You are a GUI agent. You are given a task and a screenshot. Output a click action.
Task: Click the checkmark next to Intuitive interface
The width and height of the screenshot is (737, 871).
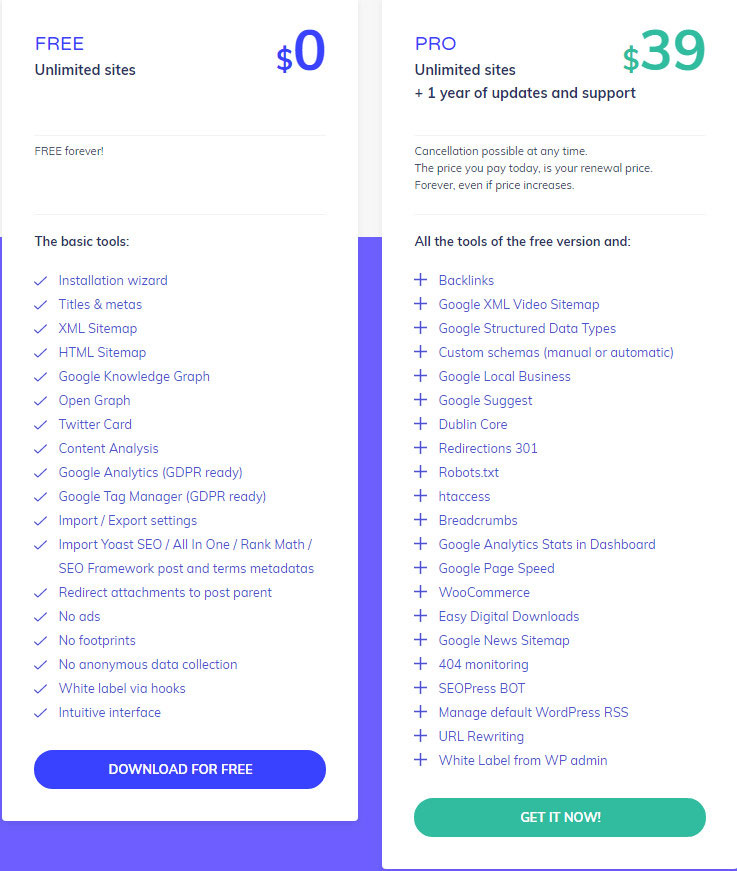tap(41, 712)
